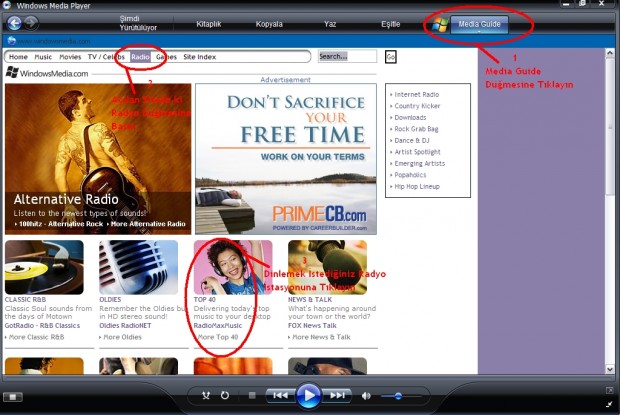Click the PrimeCB.com advertisement
The height and width of the screenshot is (415, 620).
(x=286, y=159)
